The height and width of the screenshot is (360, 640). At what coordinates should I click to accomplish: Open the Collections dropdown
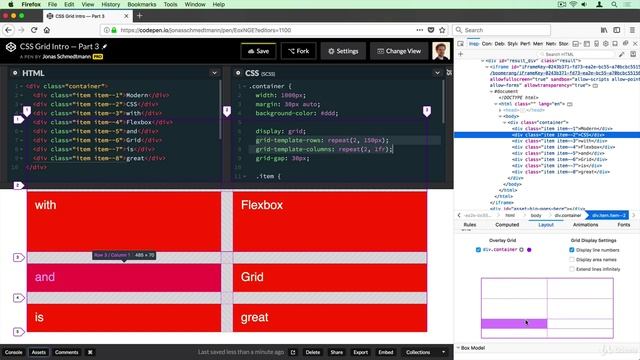pyautogui.click(x=424, y=352)
